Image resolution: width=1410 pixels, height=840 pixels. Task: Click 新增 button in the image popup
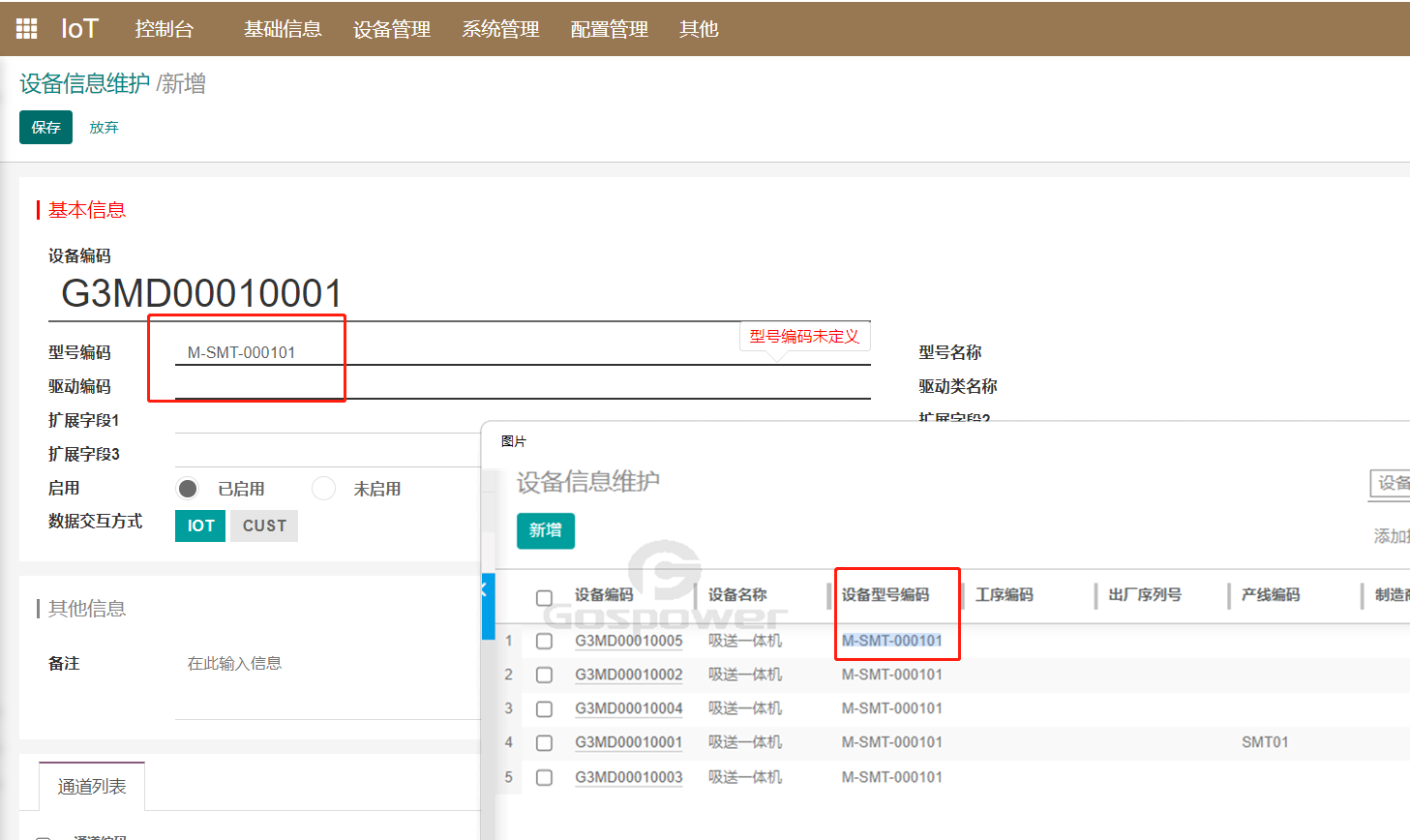546,530
